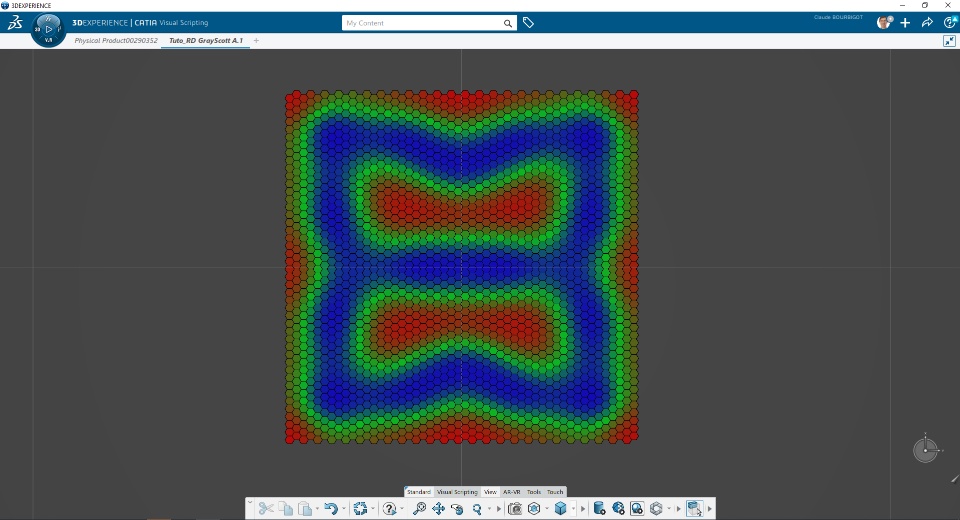Viewport: 960px width, 520px height.
Task: Click the Cut scissors icon
Action: pyautogui.click(x=266, y=508)
